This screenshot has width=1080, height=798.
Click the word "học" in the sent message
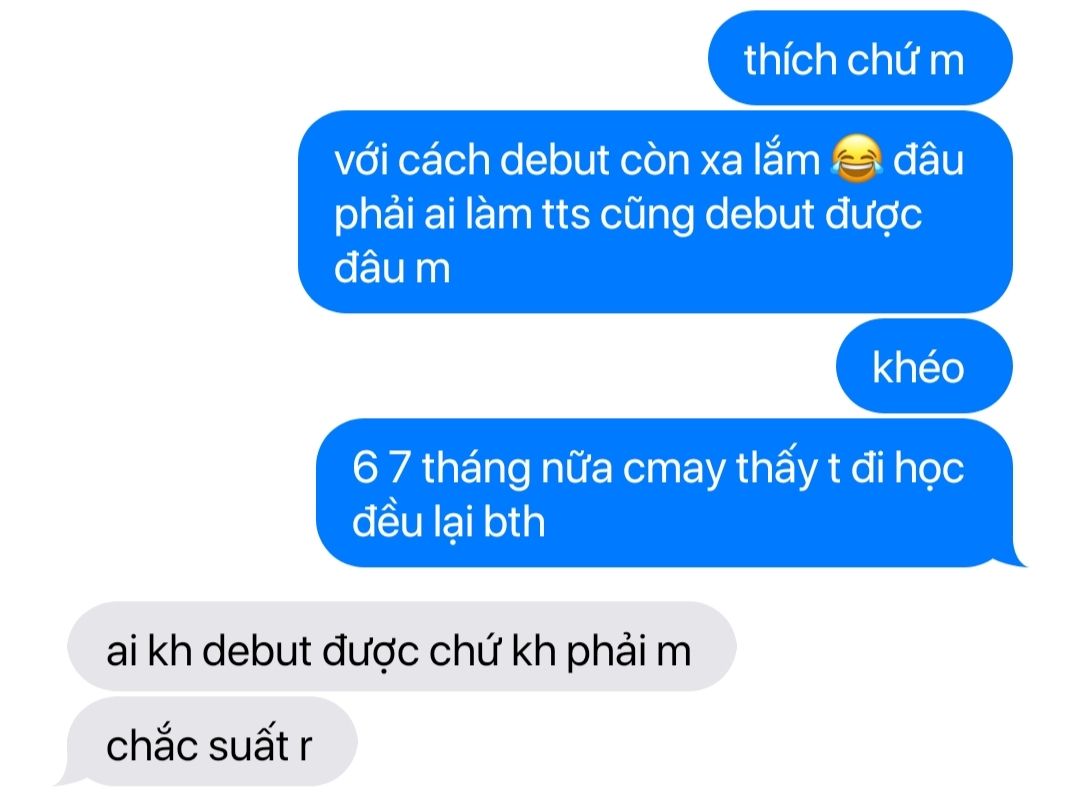tap(929, 470)
